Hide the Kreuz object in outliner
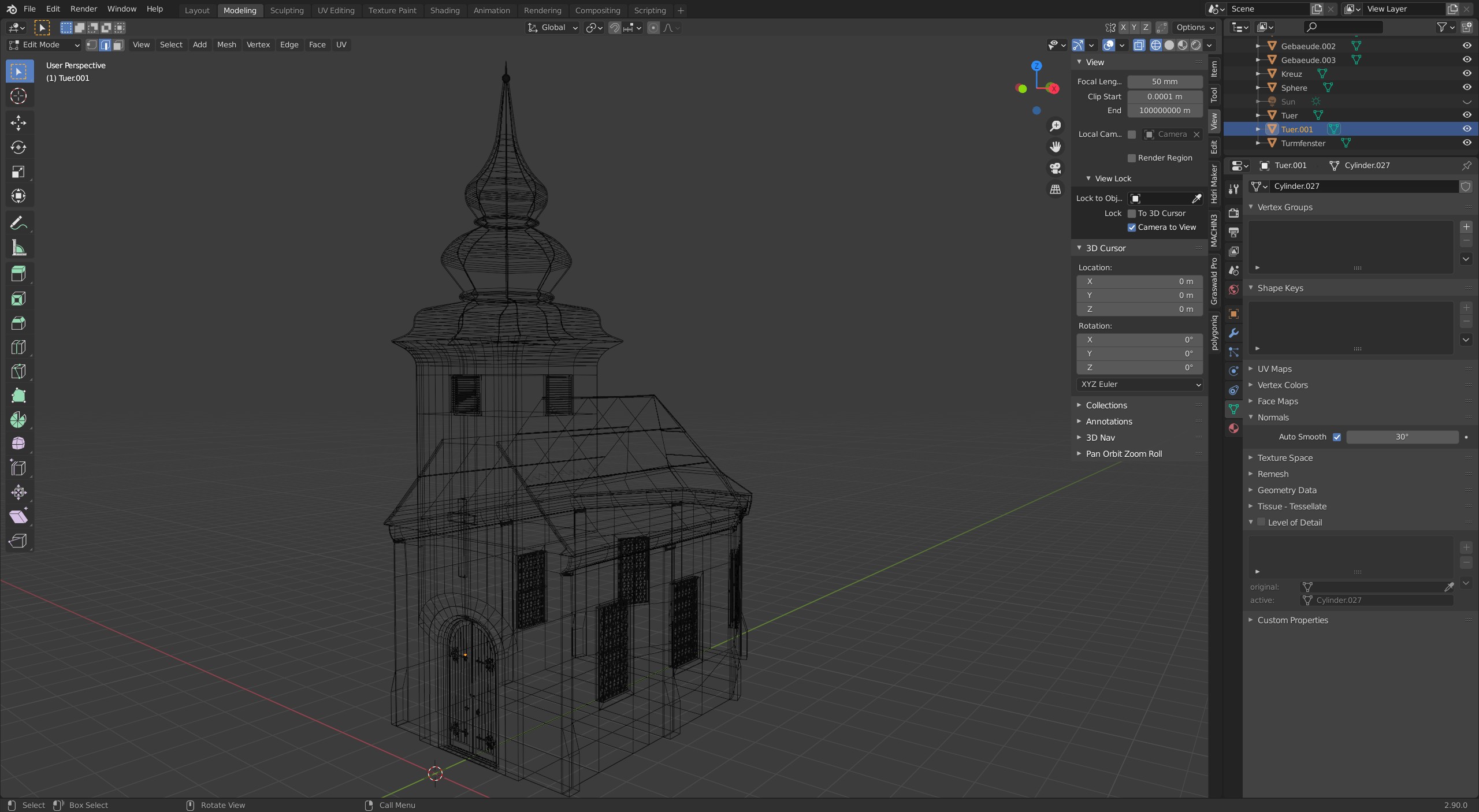 pyautogui.click(x=1466, y=74)
